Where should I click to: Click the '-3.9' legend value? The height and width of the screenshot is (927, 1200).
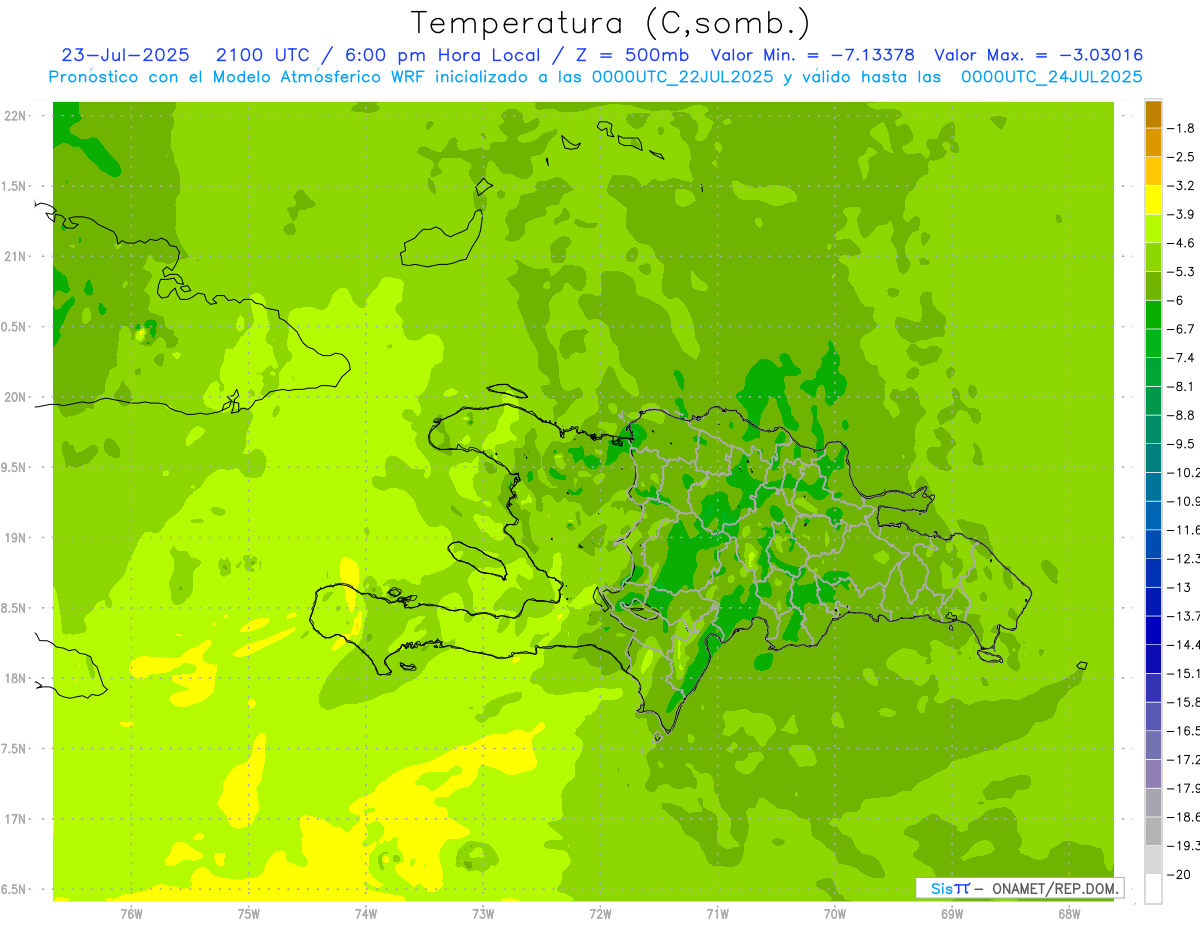[1183, 214]
